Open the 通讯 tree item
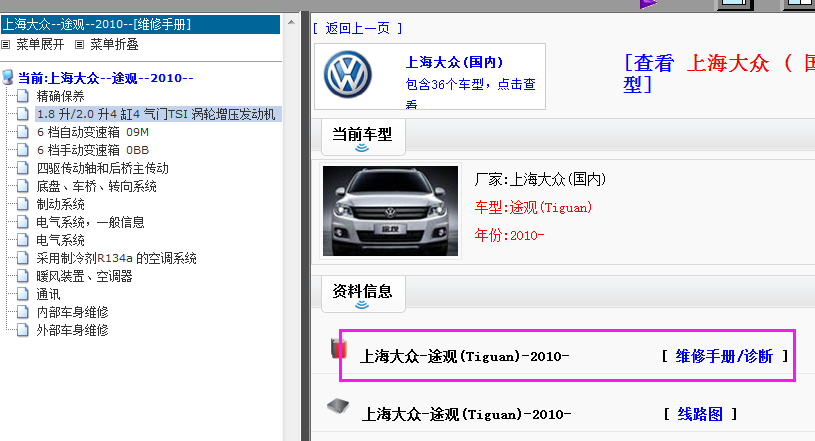Screen dimensions: 815x441 click(x=48, y=294)
